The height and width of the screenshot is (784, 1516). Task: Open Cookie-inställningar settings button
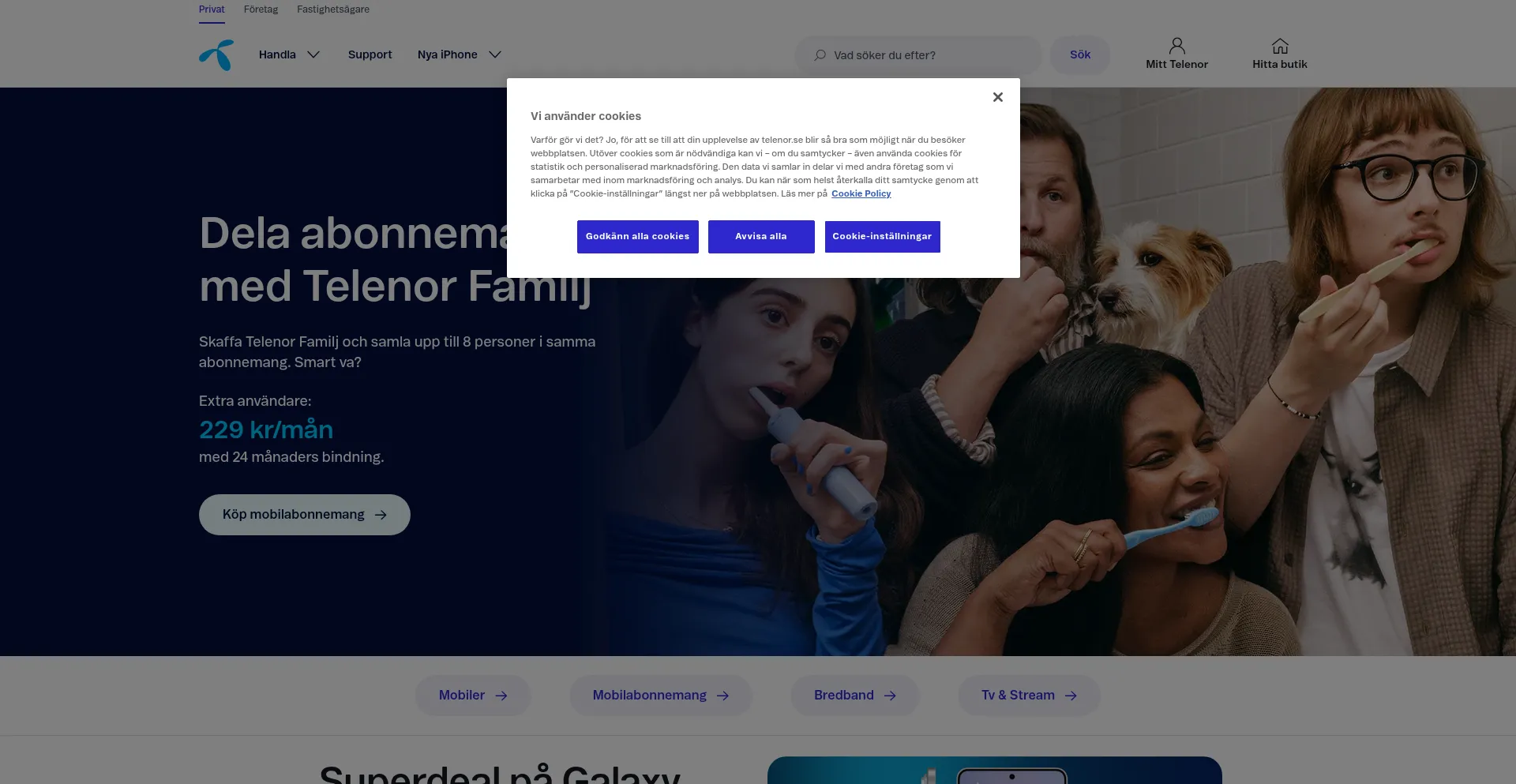pos(883,237)
